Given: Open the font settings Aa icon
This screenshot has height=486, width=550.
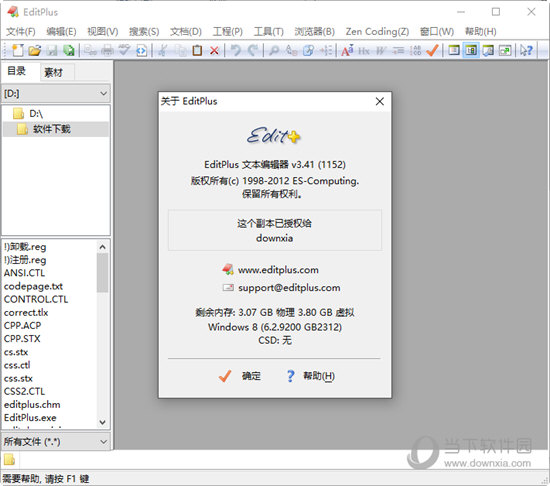Looking at the screenshot, I should click(x=347, y=50).
